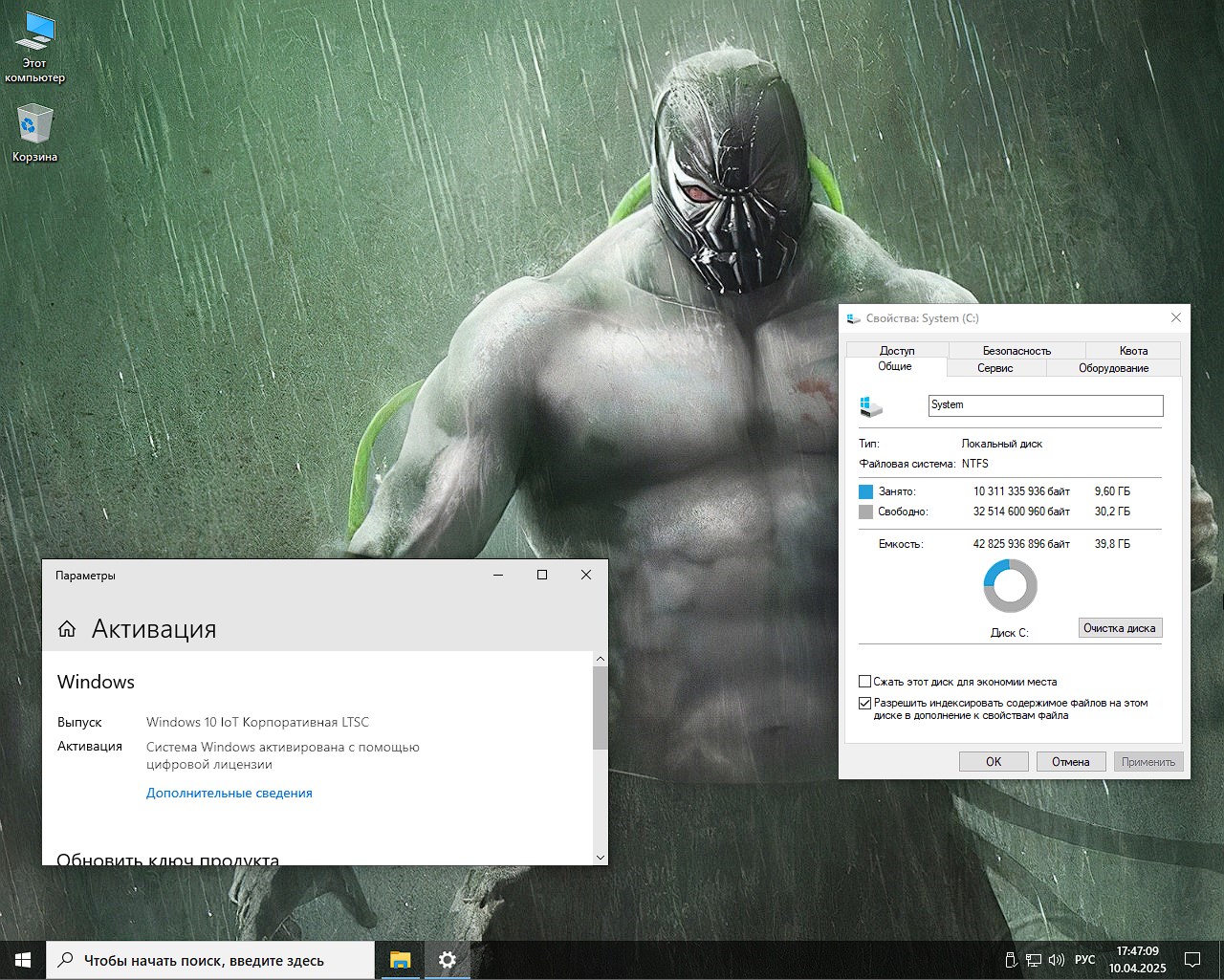The width and height of the screenshot is (1224, 980).
Task: Open the Квота tab
Action: (1133, 351)
